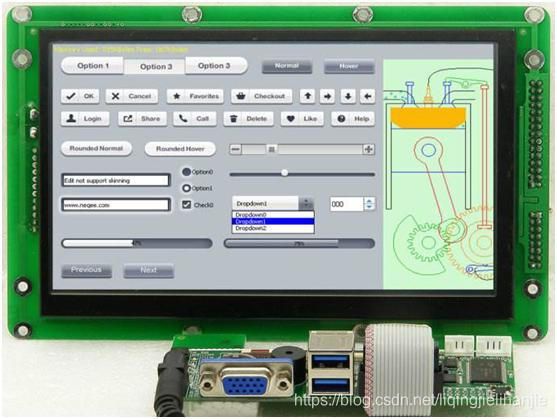This screenshot has height=419, width=557.
Task: Click the Like heart button
Action: click(x=302, y=119)
